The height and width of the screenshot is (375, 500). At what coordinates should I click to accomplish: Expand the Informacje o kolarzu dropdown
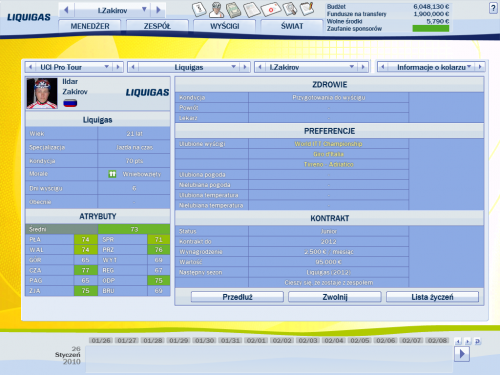pos(469,67)
